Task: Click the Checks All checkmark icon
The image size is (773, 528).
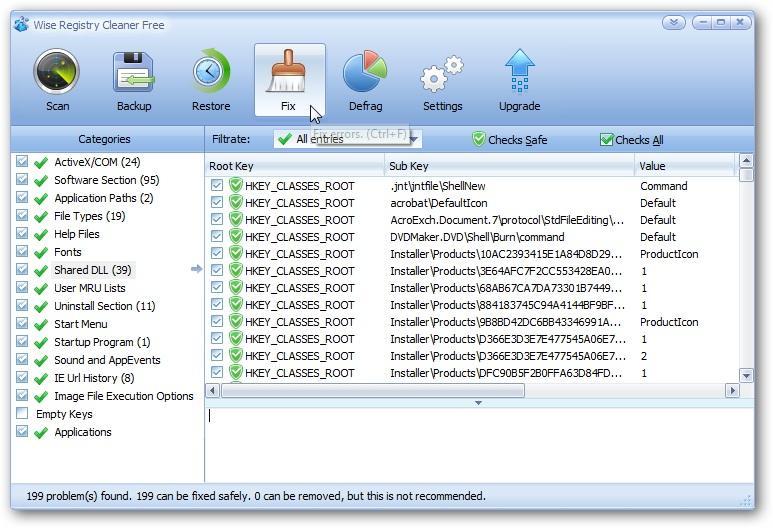Action: coord(606,140)
